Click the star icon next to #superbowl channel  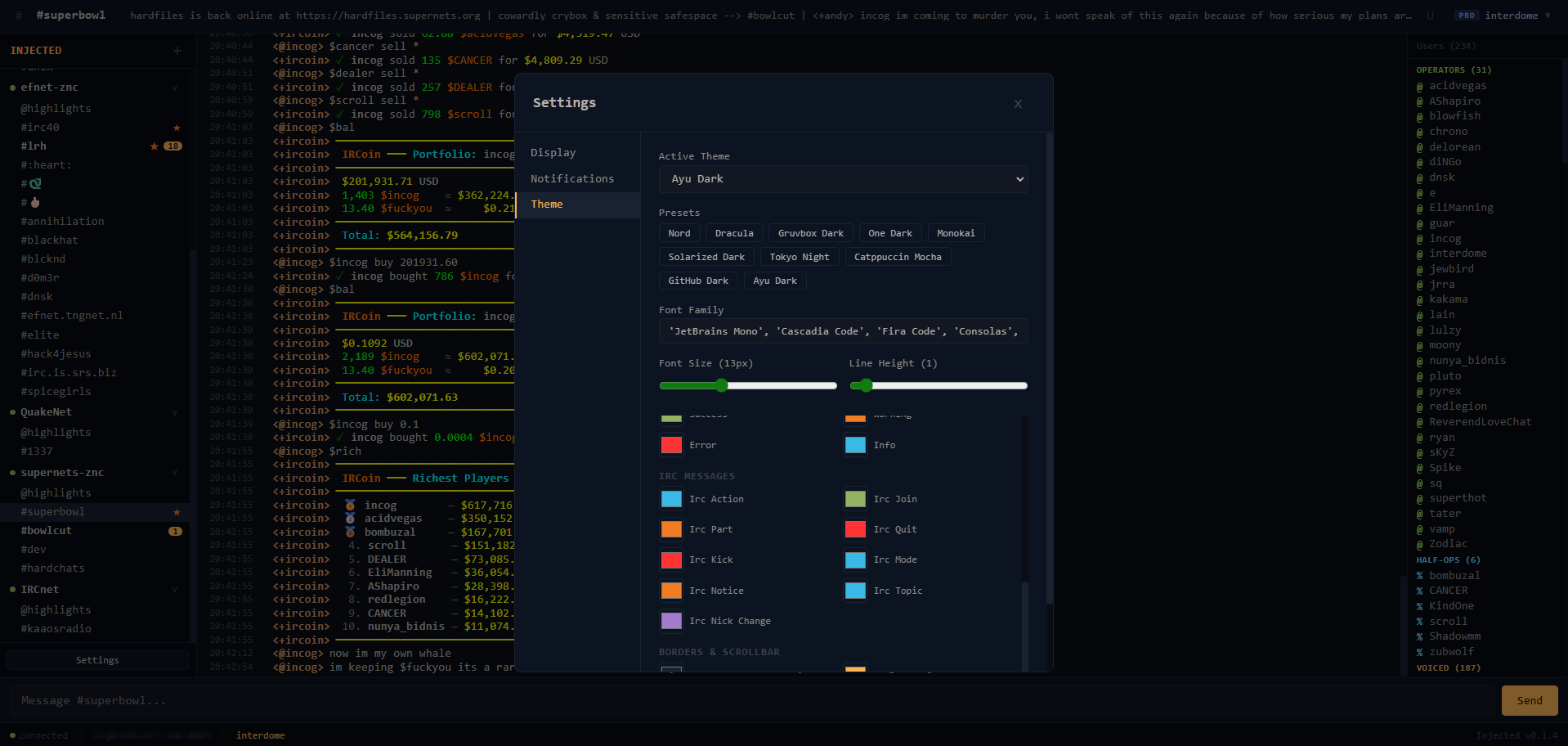coord(177,512)
